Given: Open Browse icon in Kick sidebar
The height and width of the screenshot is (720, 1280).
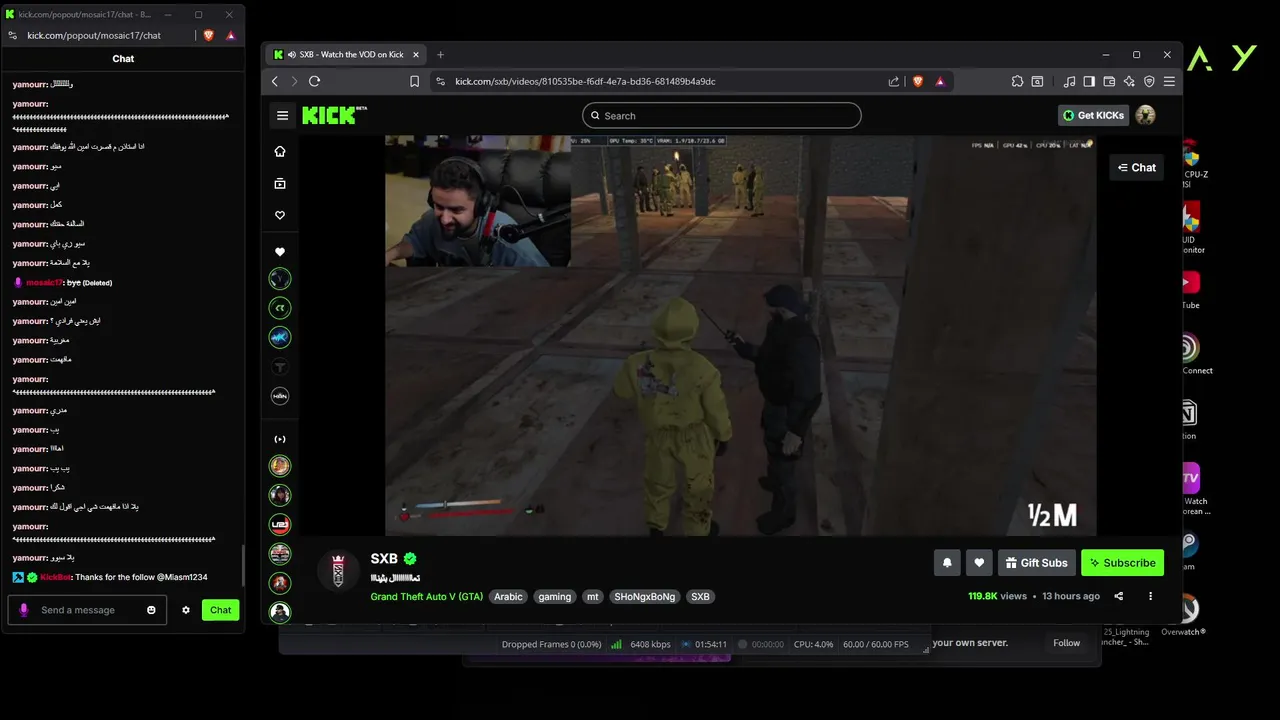Looking at the screenshot, I should [280, 183].
